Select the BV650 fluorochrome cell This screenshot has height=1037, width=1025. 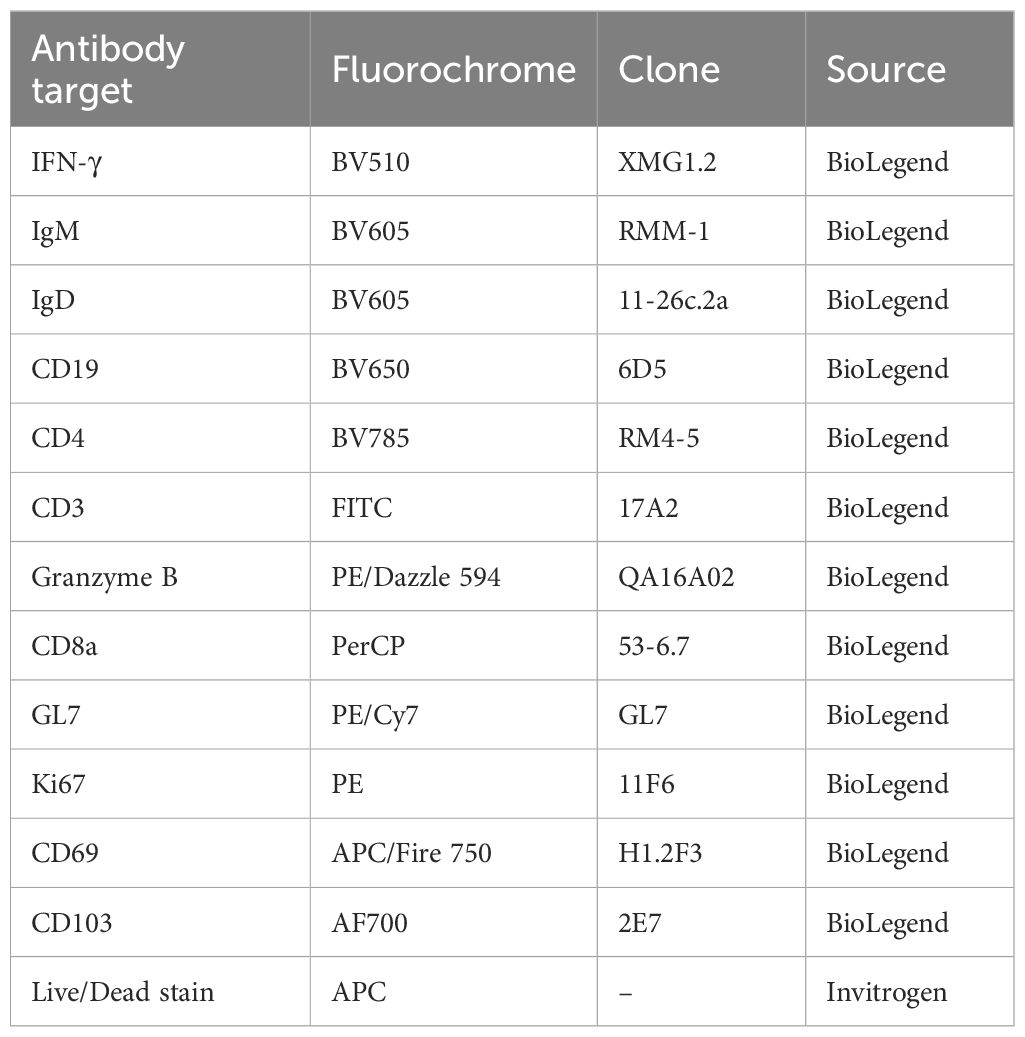pos(454,368)
